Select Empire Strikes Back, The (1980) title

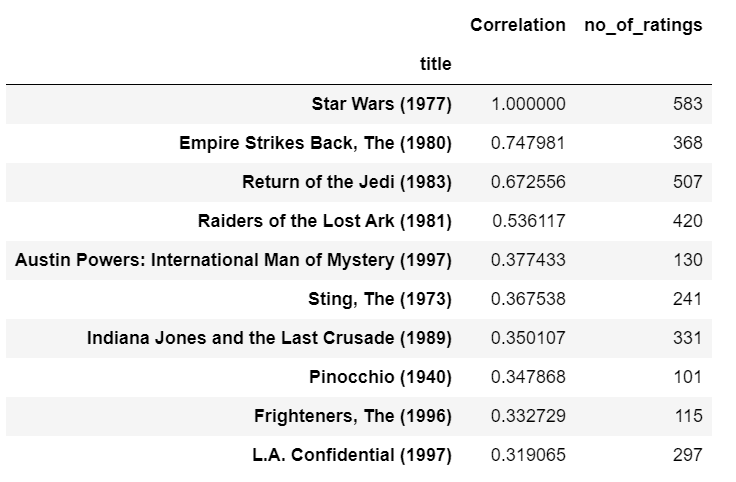(315, 143)
